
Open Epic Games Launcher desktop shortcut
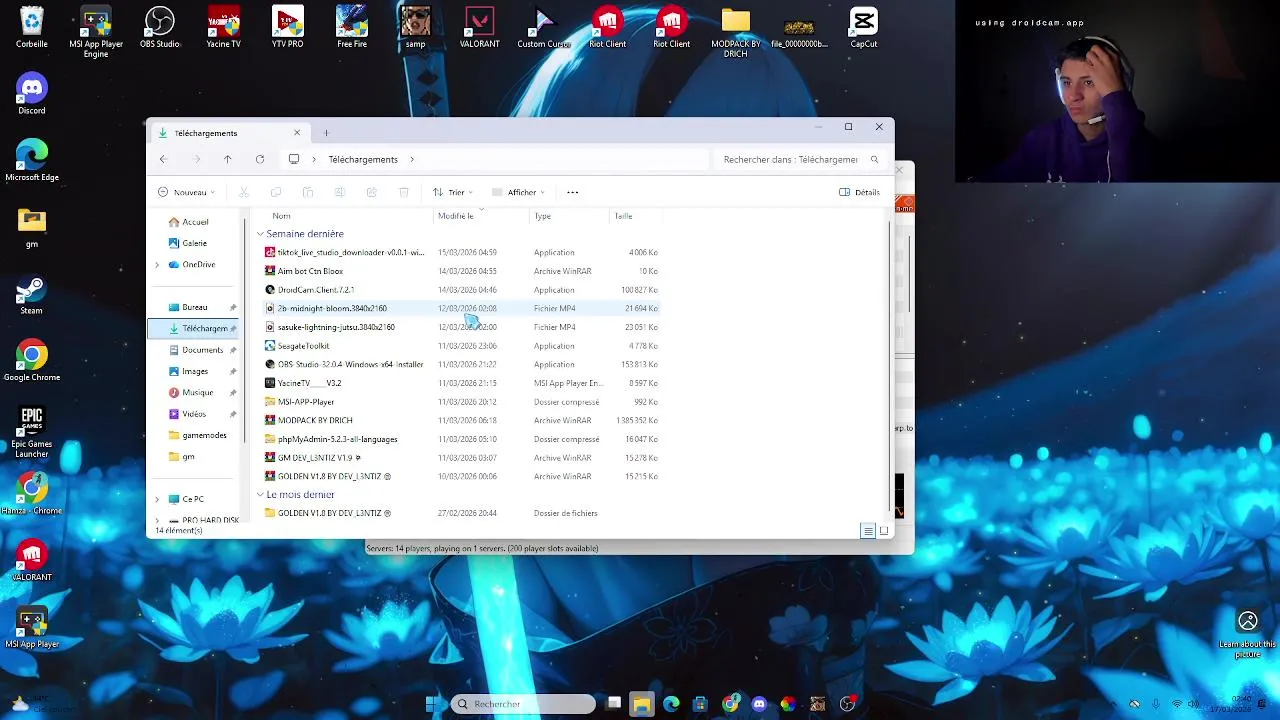click(32, 433)
